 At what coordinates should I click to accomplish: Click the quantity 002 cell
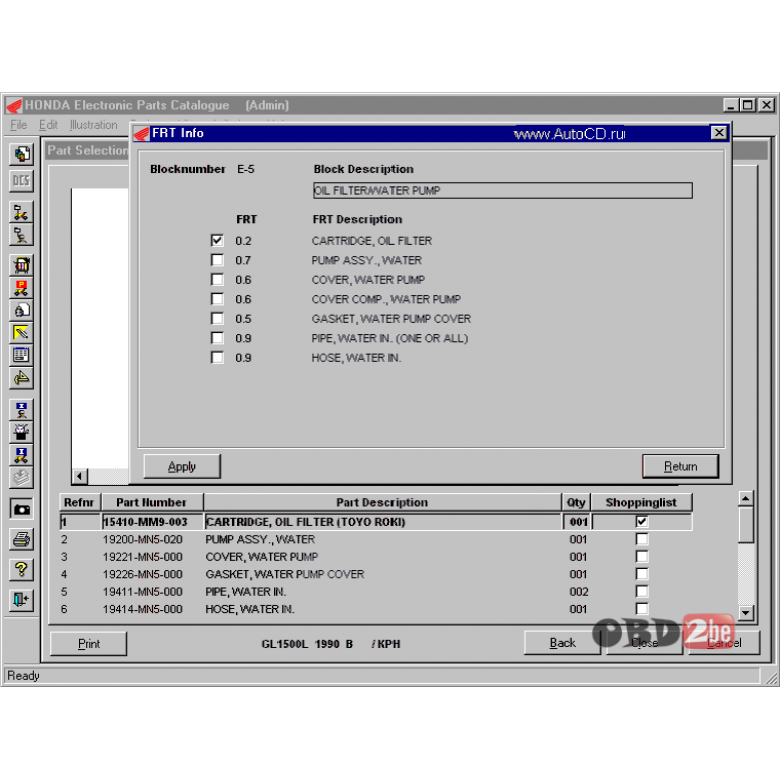point(579,591)
